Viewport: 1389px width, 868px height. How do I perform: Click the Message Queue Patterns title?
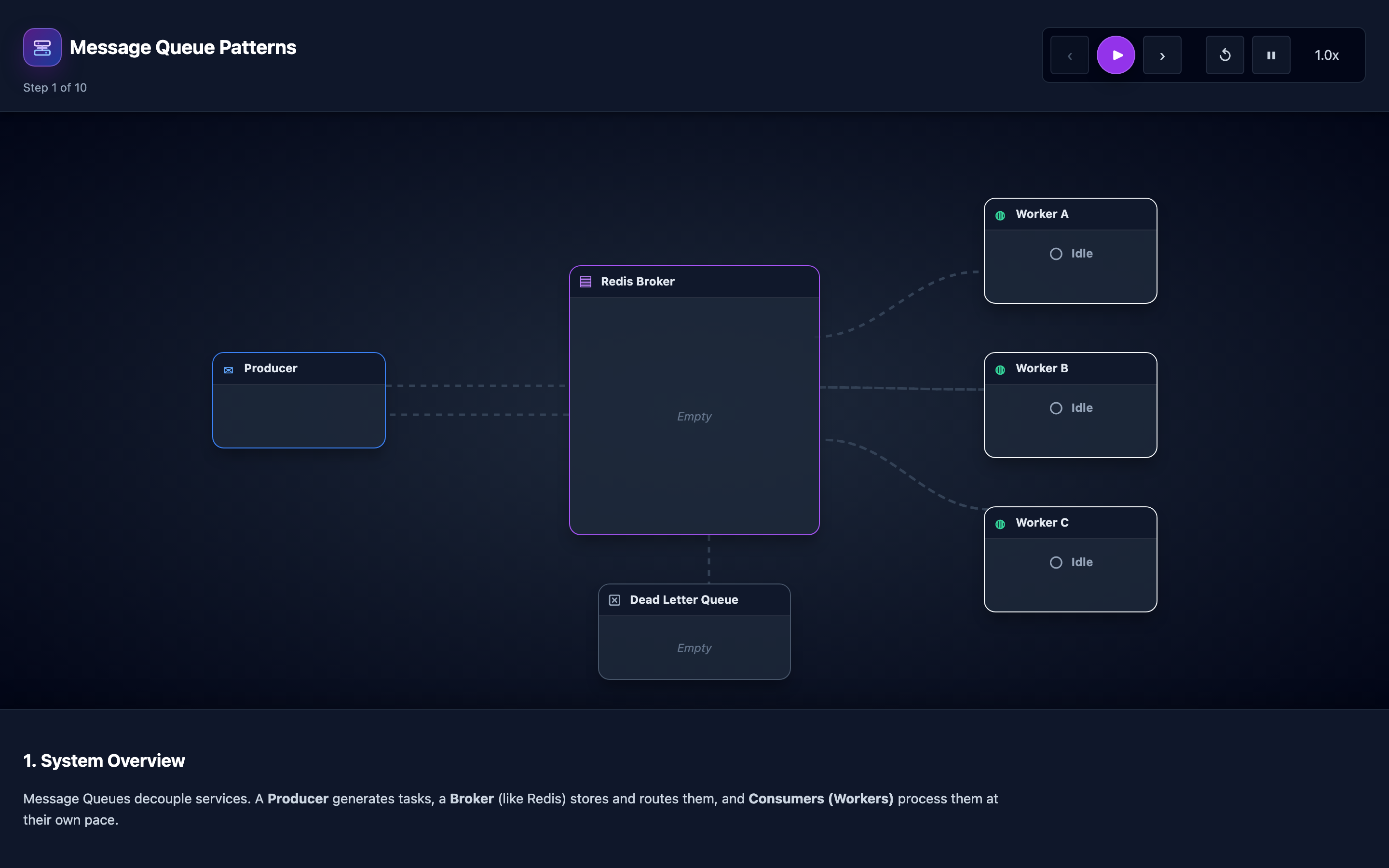182,47
